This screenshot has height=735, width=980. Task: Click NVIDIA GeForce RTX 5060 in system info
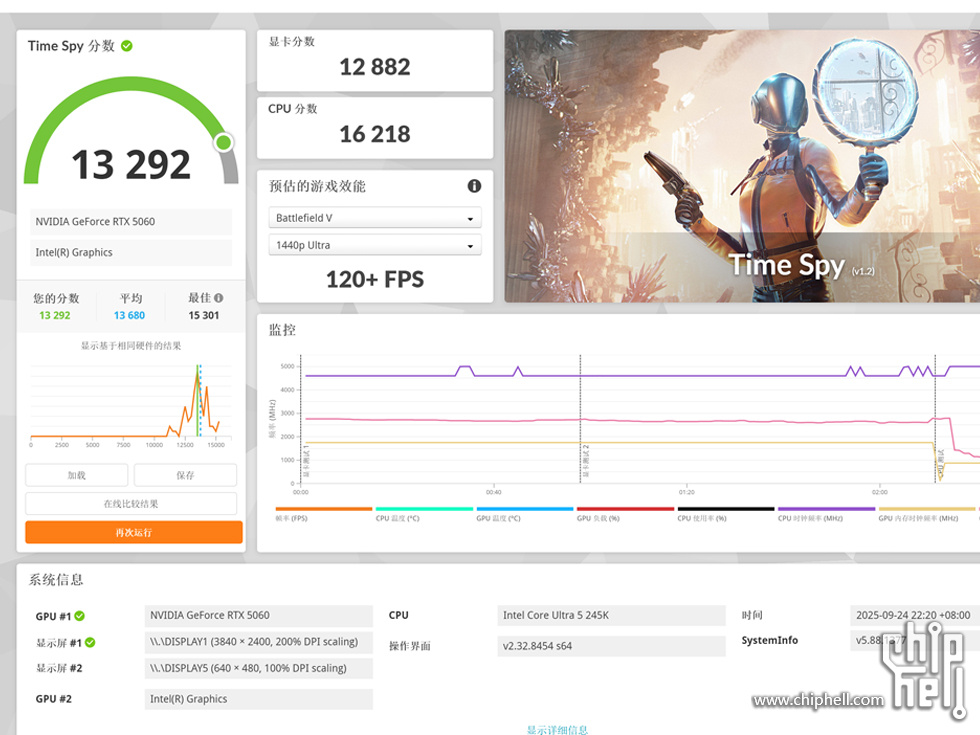click(x=259, y=616)
